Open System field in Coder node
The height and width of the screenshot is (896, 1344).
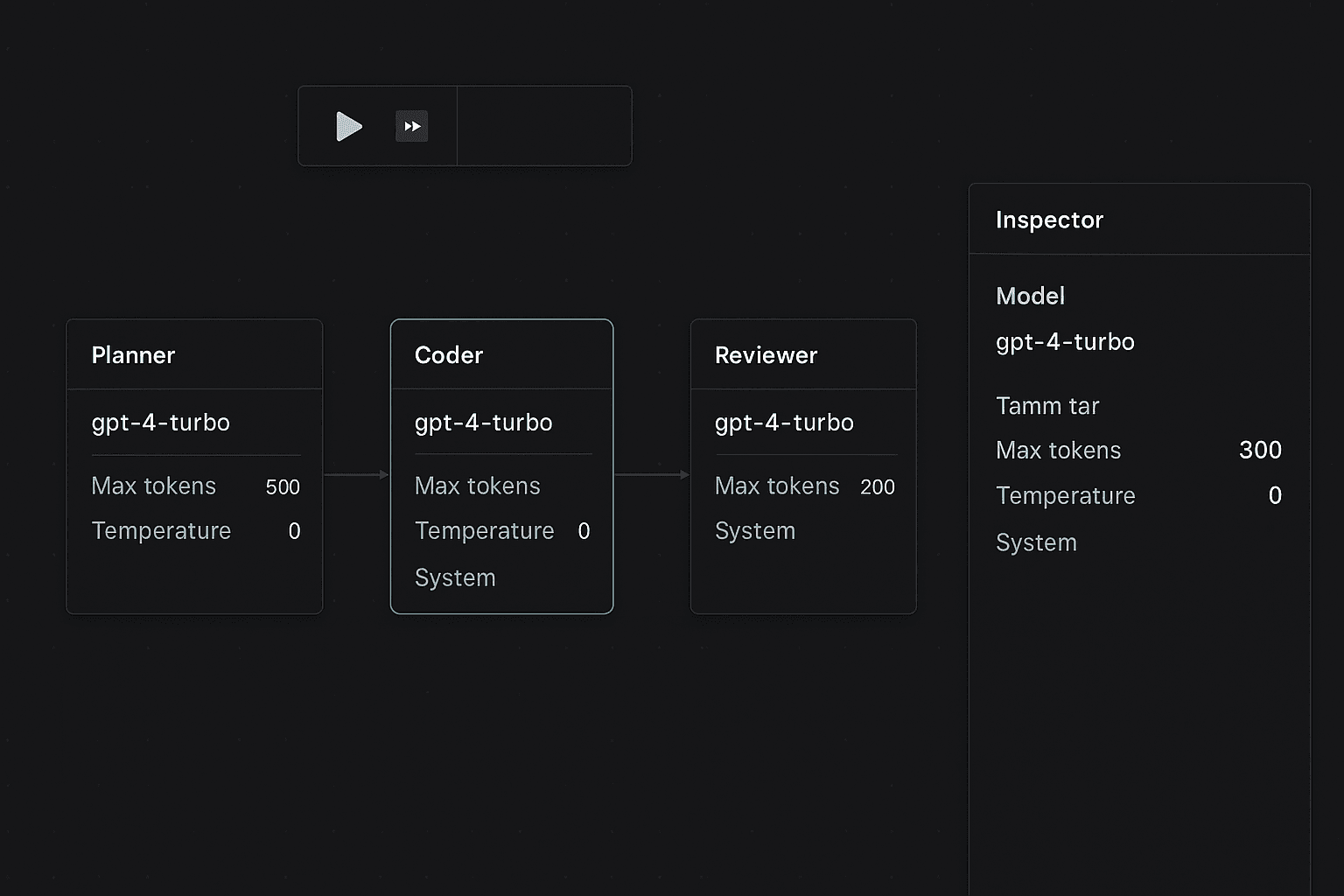coord(455,578)
